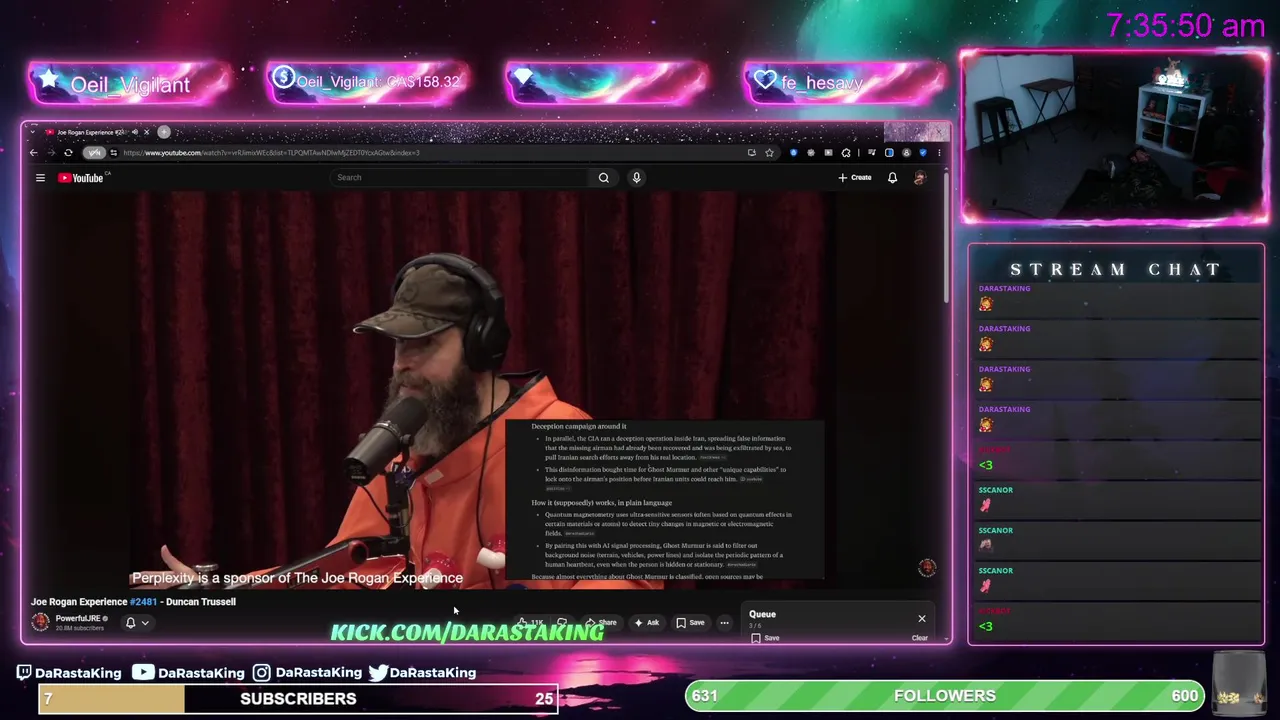The image size is (1280, 720).
Task: Click the KICK.COM/DARASTAKING overlay text
Action: pyautogui.click(x=467, y=632)
